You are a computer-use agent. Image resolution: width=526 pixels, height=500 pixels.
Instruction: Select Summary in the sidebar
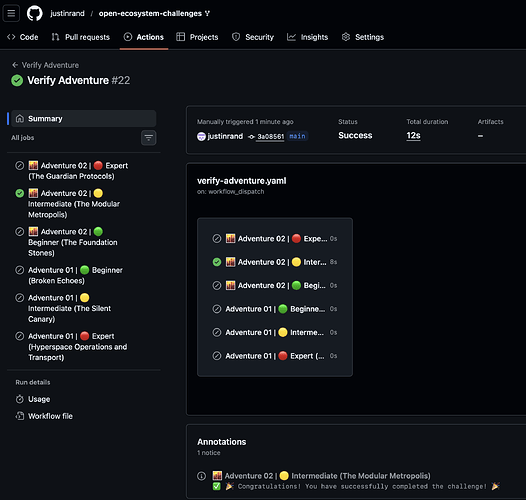pos(84,118)
